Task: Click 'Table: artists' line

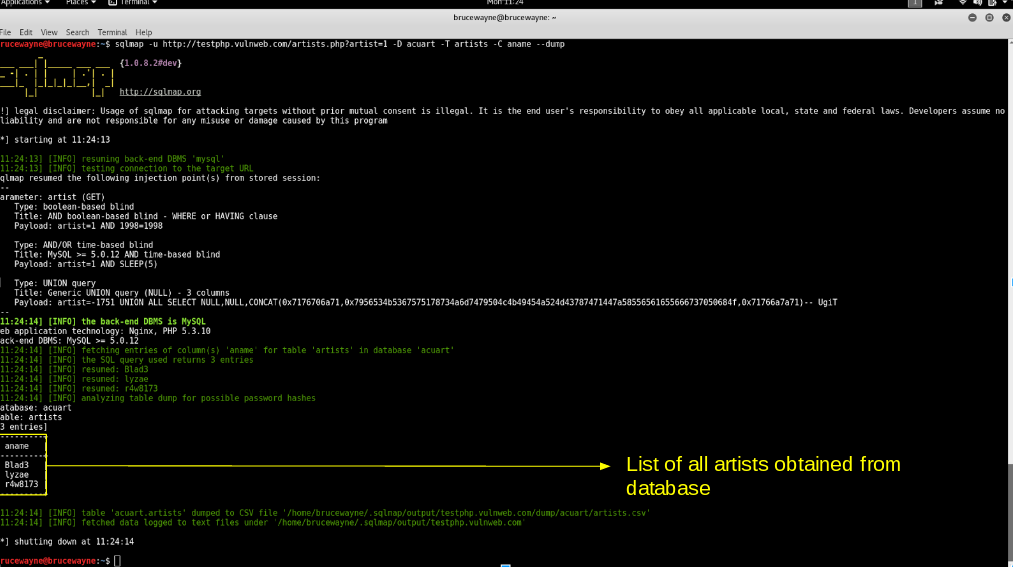Action: 31,417
